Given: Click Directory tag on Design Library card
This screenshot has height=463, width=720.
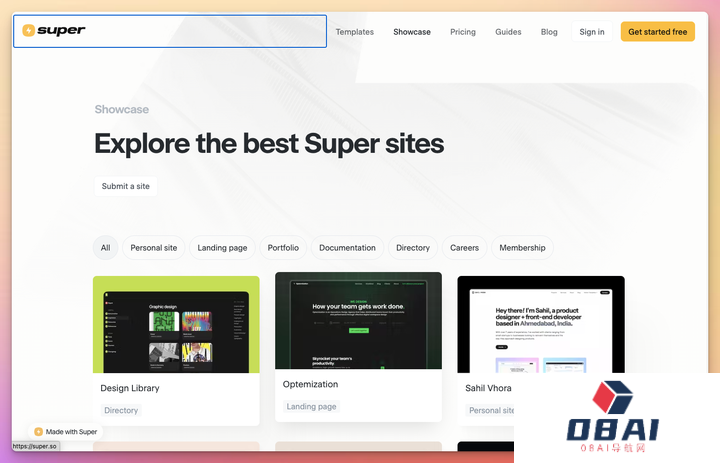Looking at the screenshot, I should click(121, 410).
